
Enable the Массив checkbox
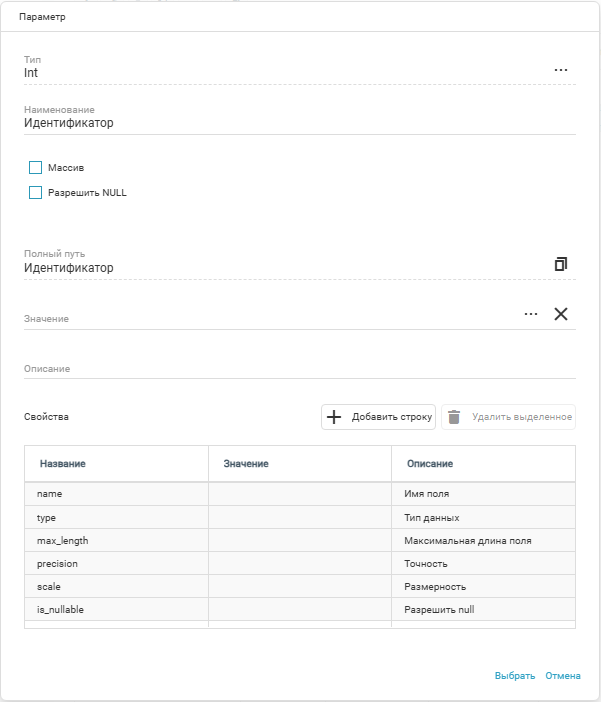pos(36,167)
